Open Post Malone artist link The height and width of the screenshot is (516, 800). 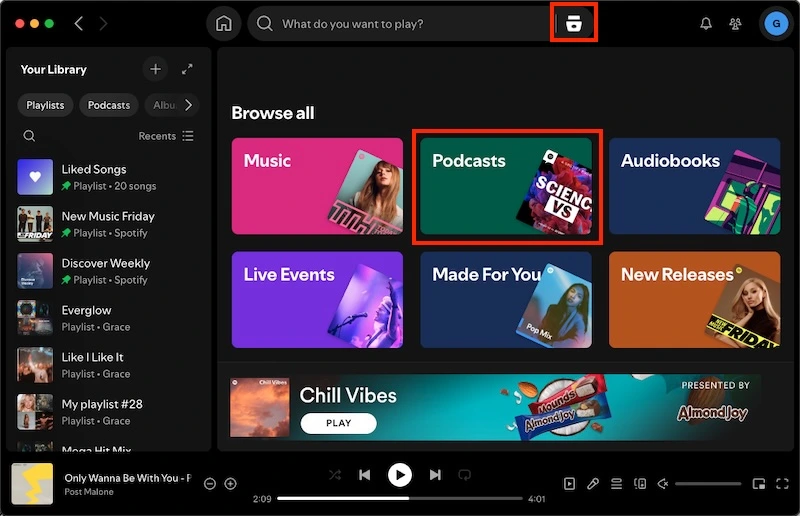pyautogui.click(x=89, y=492)
